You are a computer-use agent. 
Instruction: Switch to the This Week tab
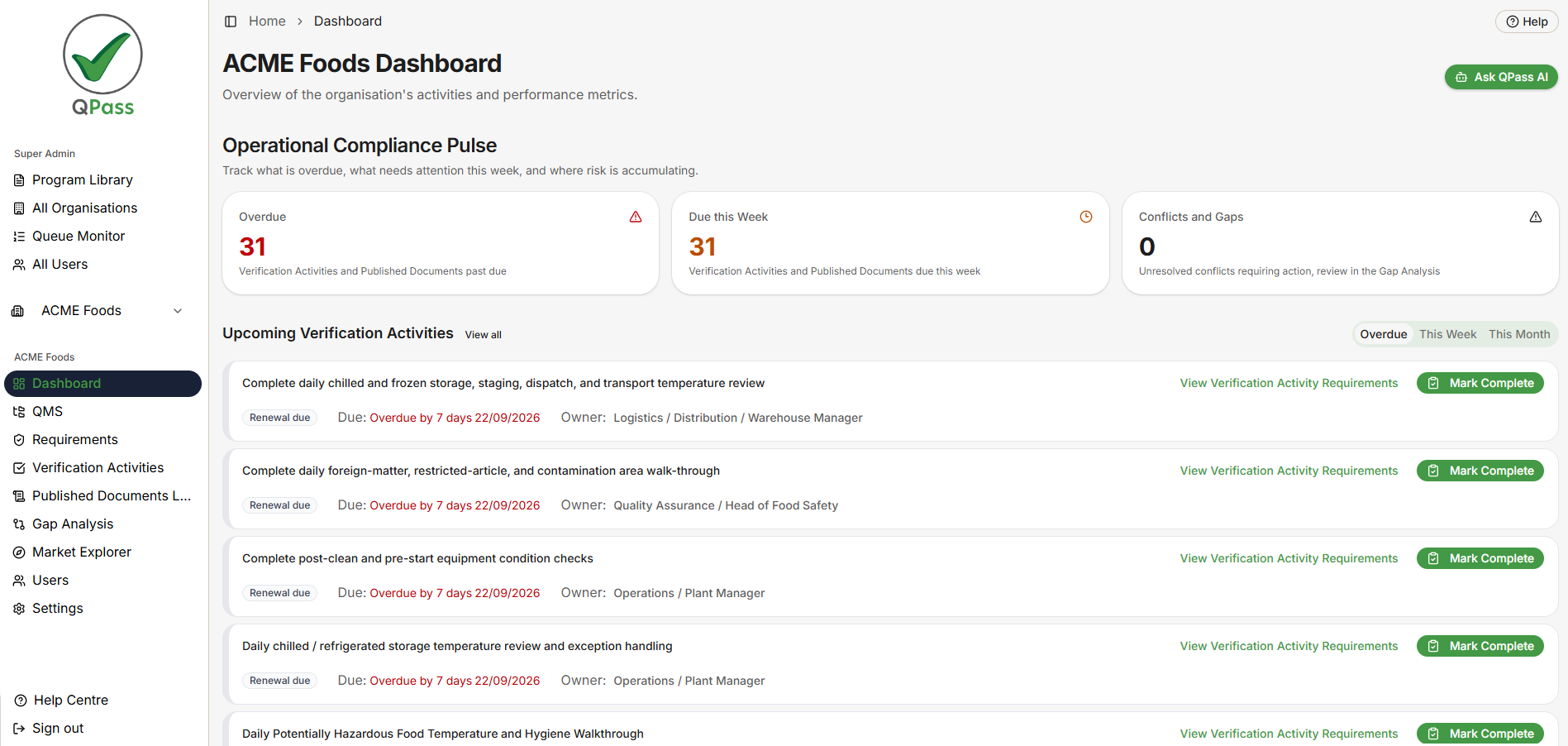[1447, 334]
